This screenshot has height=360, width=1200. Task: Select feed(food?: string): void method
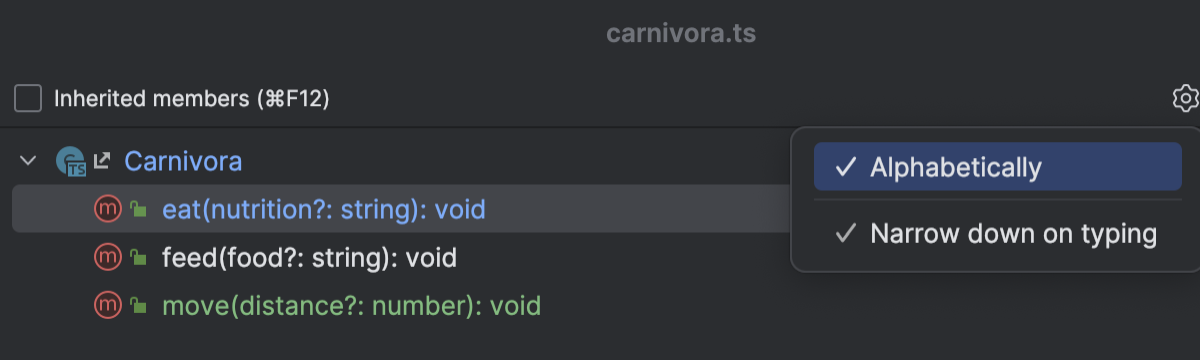click(309, 258)
